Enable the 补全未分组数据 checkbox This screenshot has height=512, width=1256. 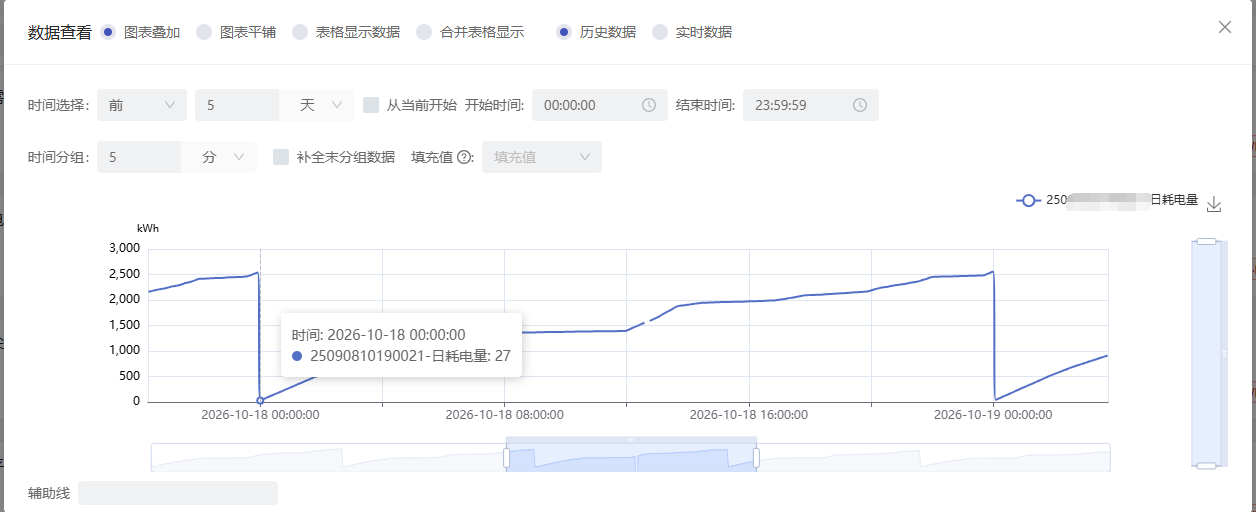tap(281, 157)
